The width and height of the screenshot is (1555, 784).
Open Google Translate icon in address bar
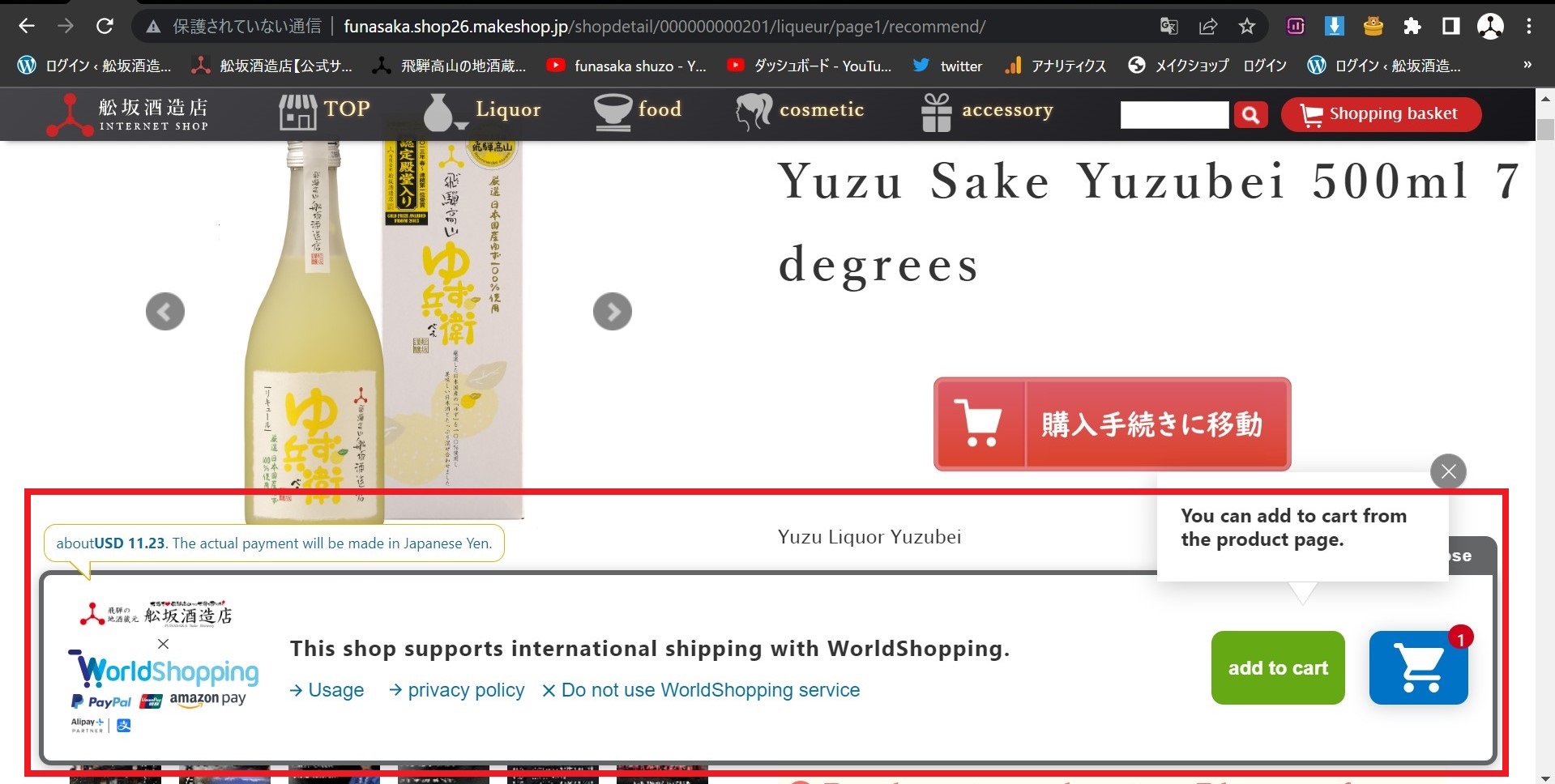point(1168,26)
